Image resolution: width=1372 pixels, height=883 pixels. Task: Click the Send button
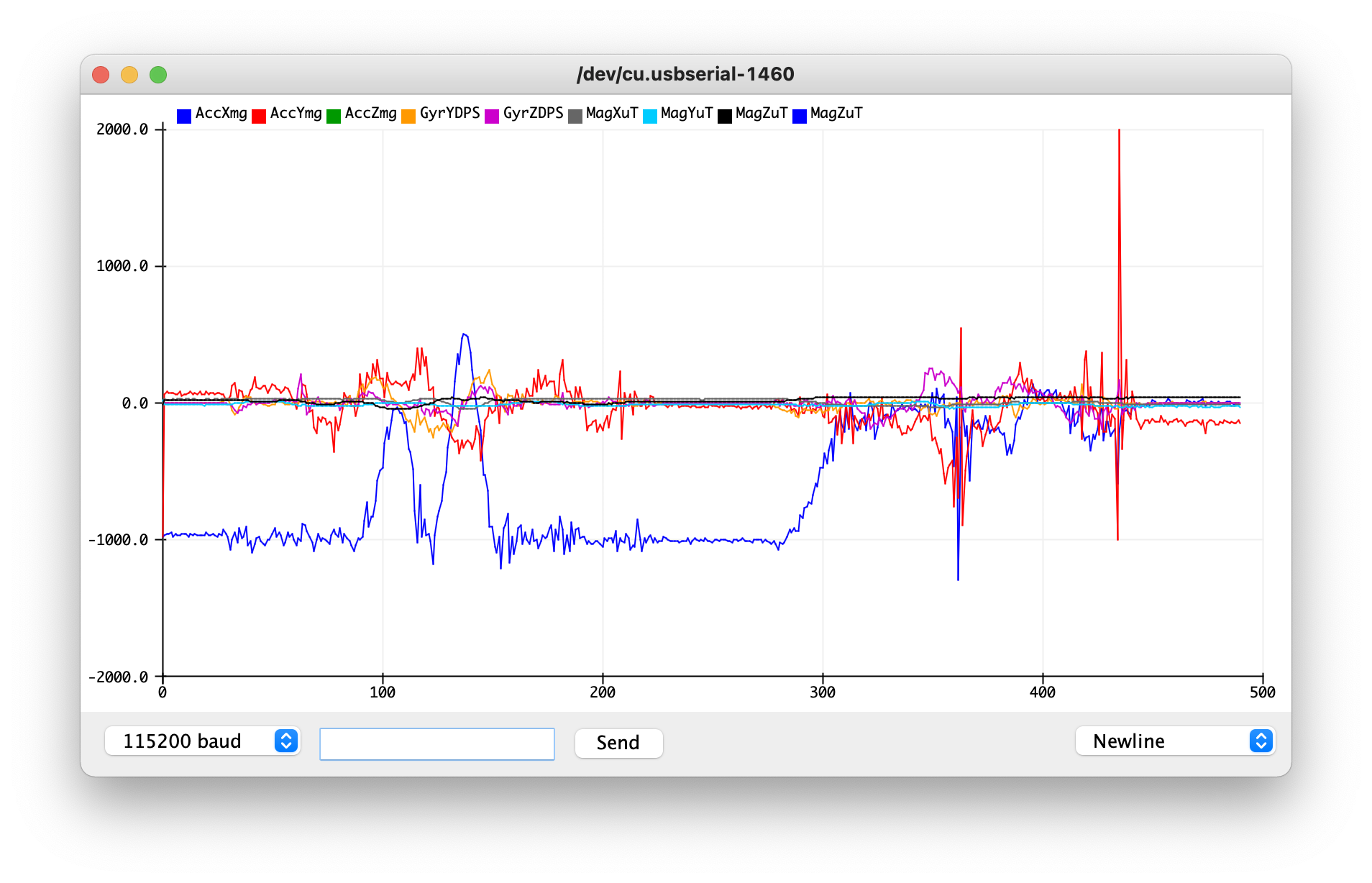[618, 743]
